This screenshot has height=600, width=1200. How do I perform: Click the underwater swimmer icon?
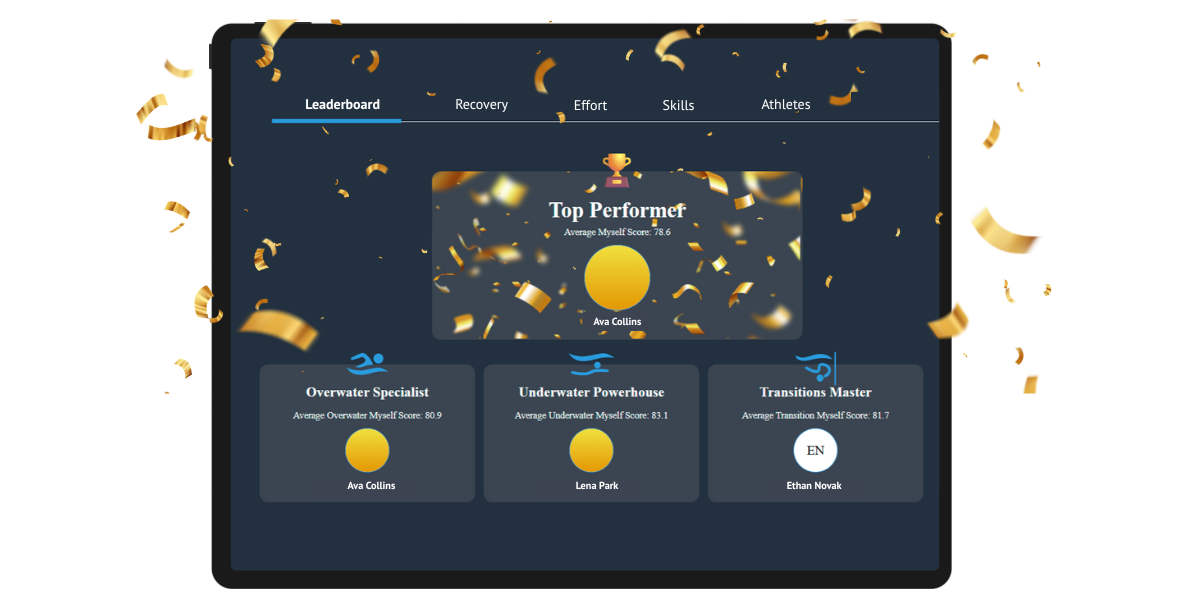pyautogui.click(x=591, y=364)
